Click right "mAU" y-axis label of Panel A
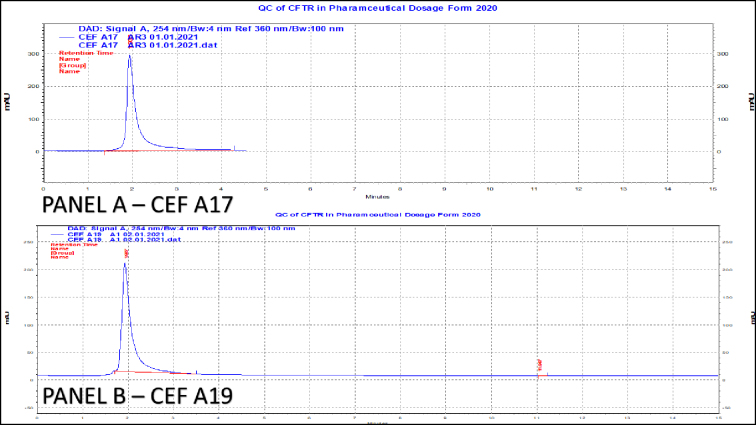The height and width of the screenshot is (425, 756). 751,102
